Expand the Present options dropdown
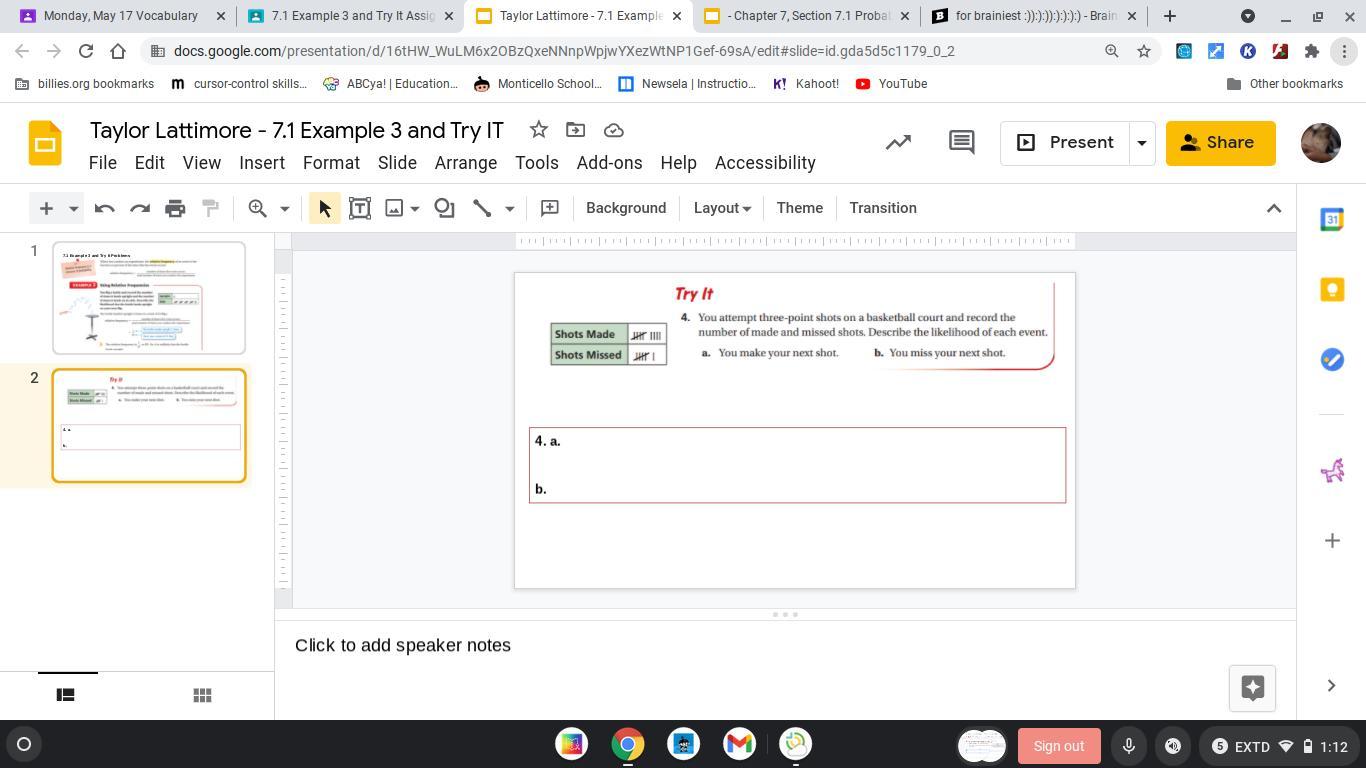The image size is (1366, 768). (1141, 143)
